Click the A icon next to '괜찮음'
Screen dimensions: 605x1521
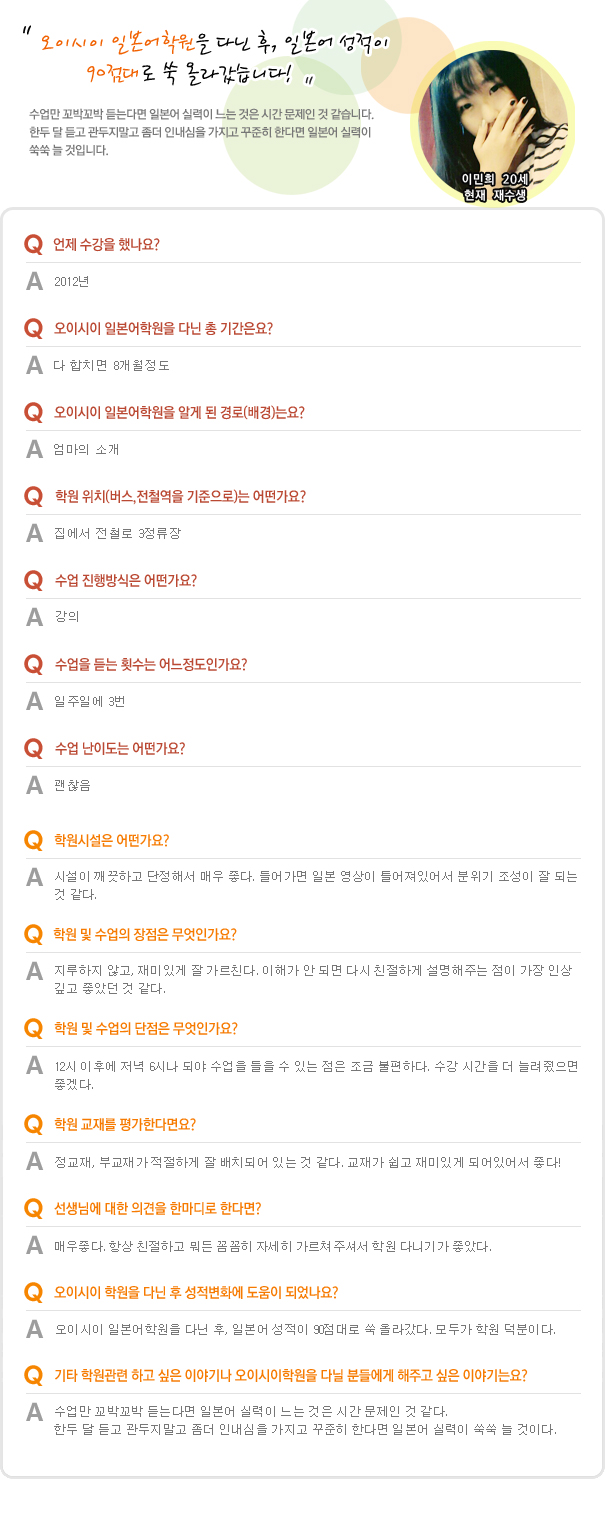[x=34, y=785]
